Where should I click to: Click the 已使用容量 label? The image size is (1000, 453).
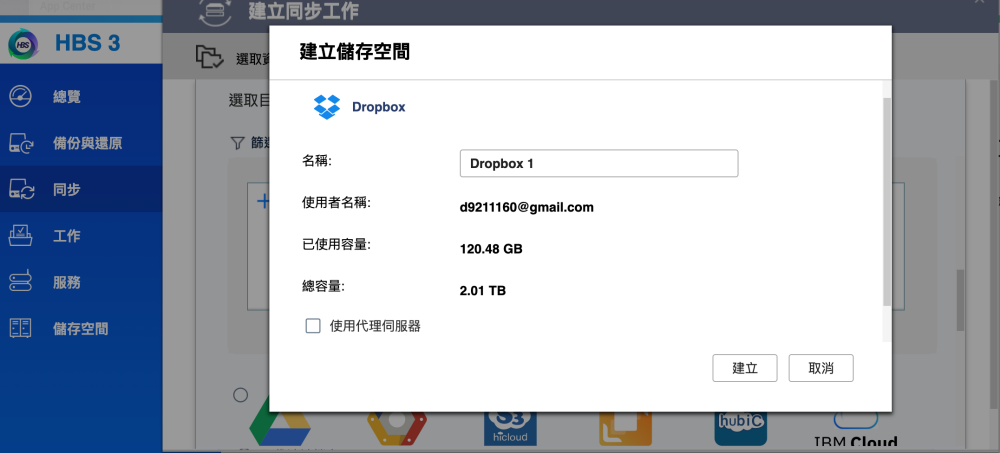336,245
